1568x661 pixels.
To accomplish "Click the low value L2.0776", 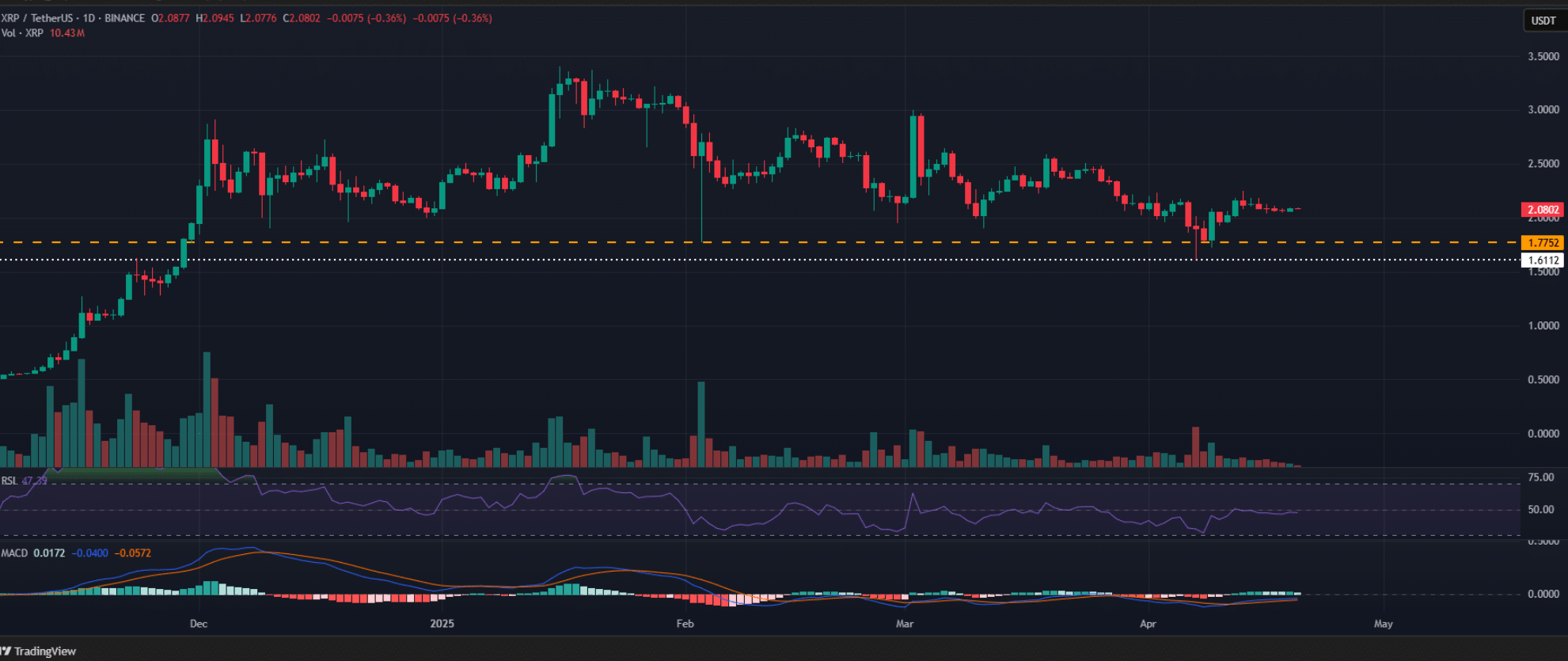I will [x=258, y=18].
